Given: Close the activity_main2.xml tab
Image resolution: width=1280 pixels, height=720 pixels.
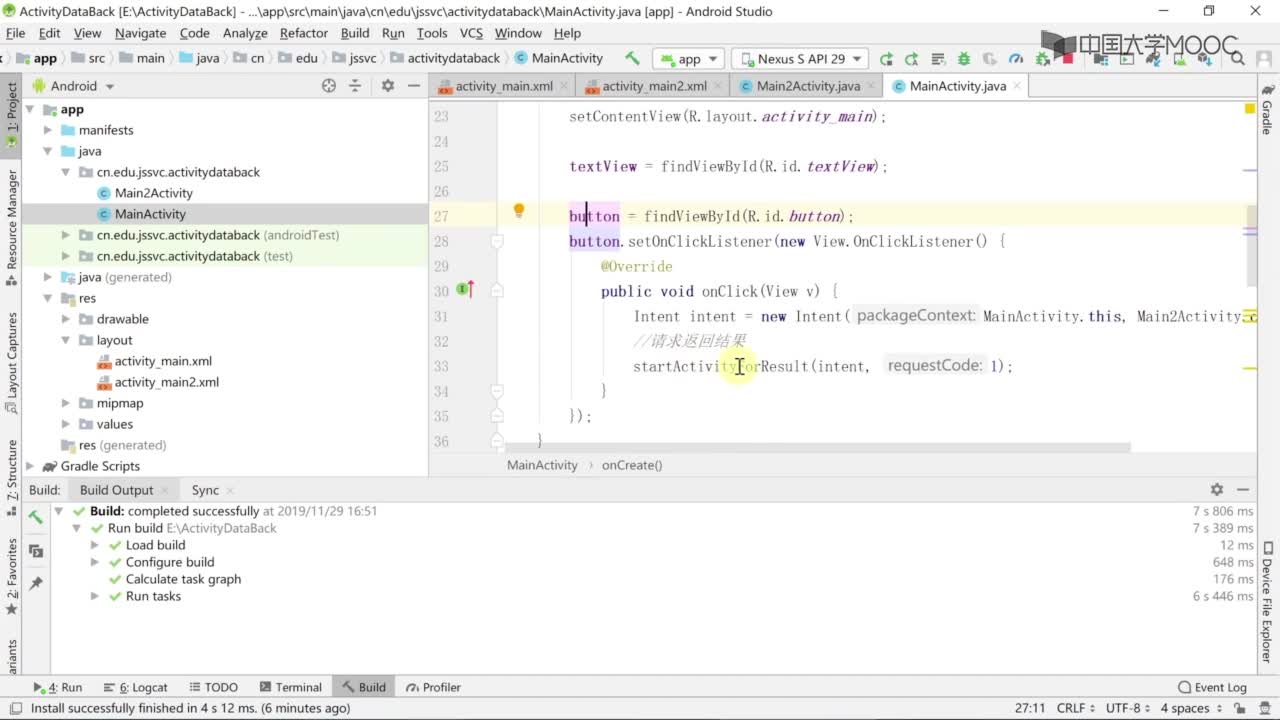Looking at the screenshot, I should (719, 86).
